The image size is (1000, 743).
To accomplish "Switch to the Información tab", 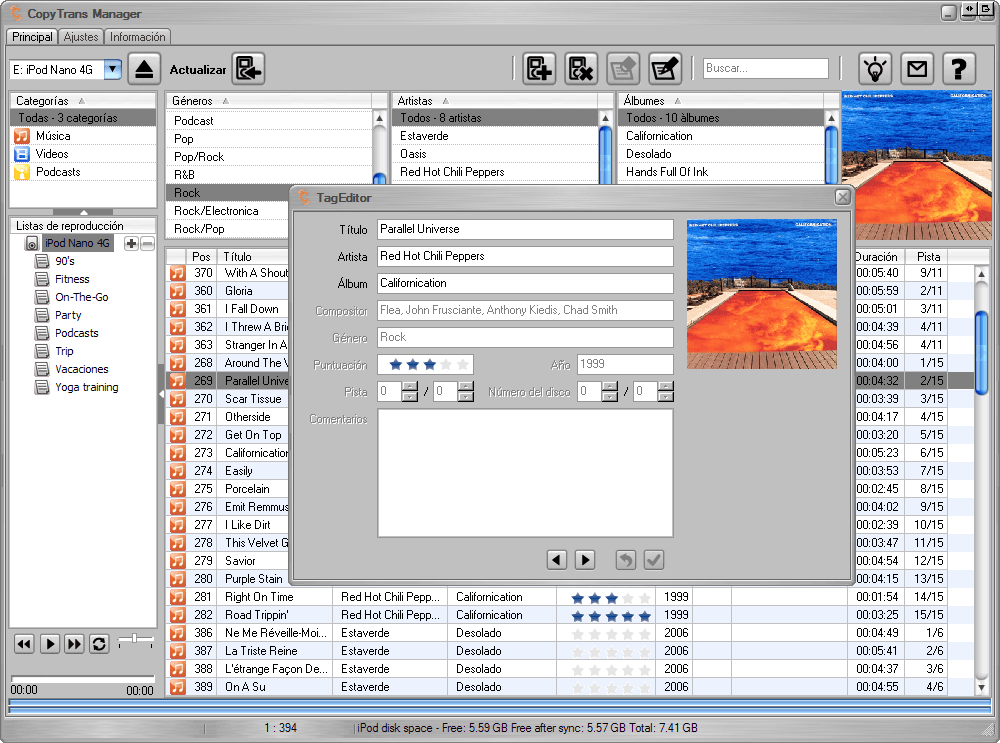I will point(137,37).
